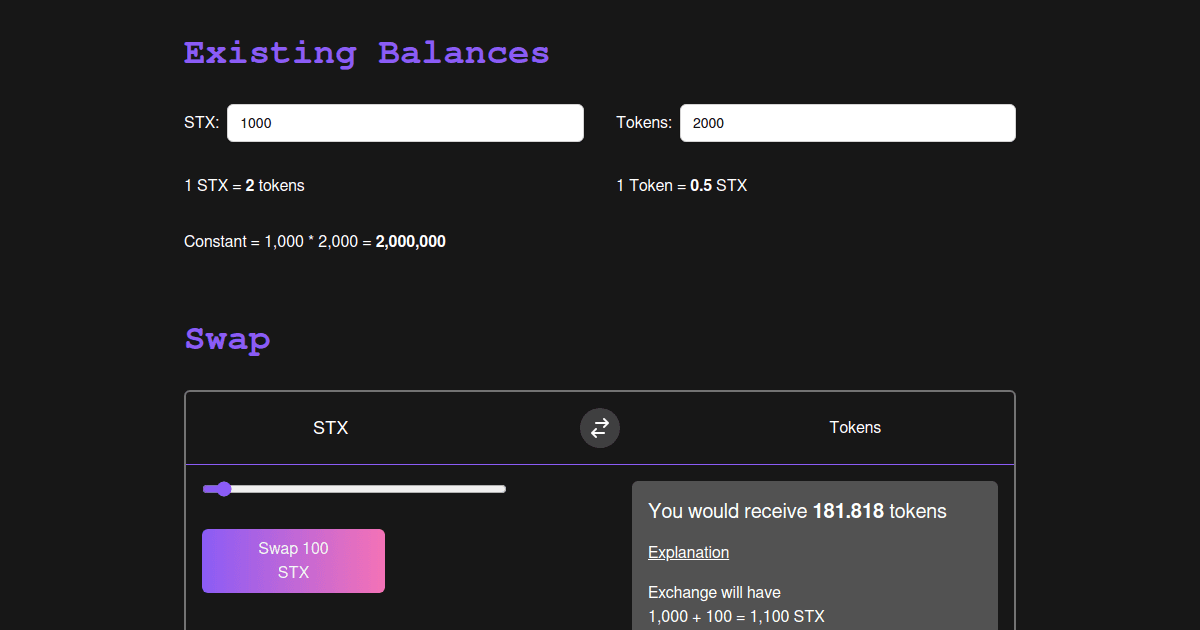
Task: Click the "Existing Balances" heading
Action: tap(366, 52)
